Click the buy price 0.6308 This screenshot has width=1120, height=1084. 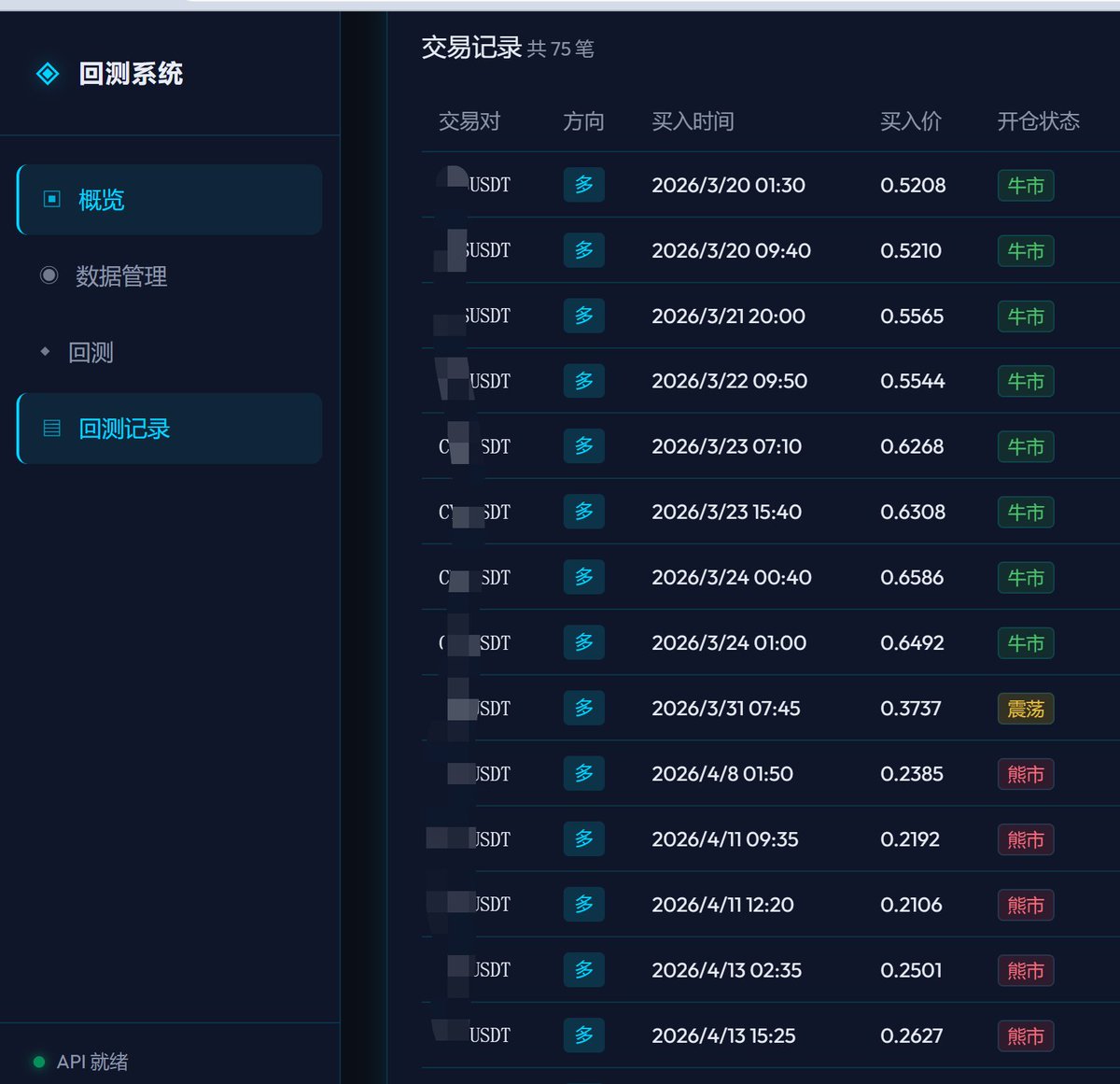click(913, 512)
